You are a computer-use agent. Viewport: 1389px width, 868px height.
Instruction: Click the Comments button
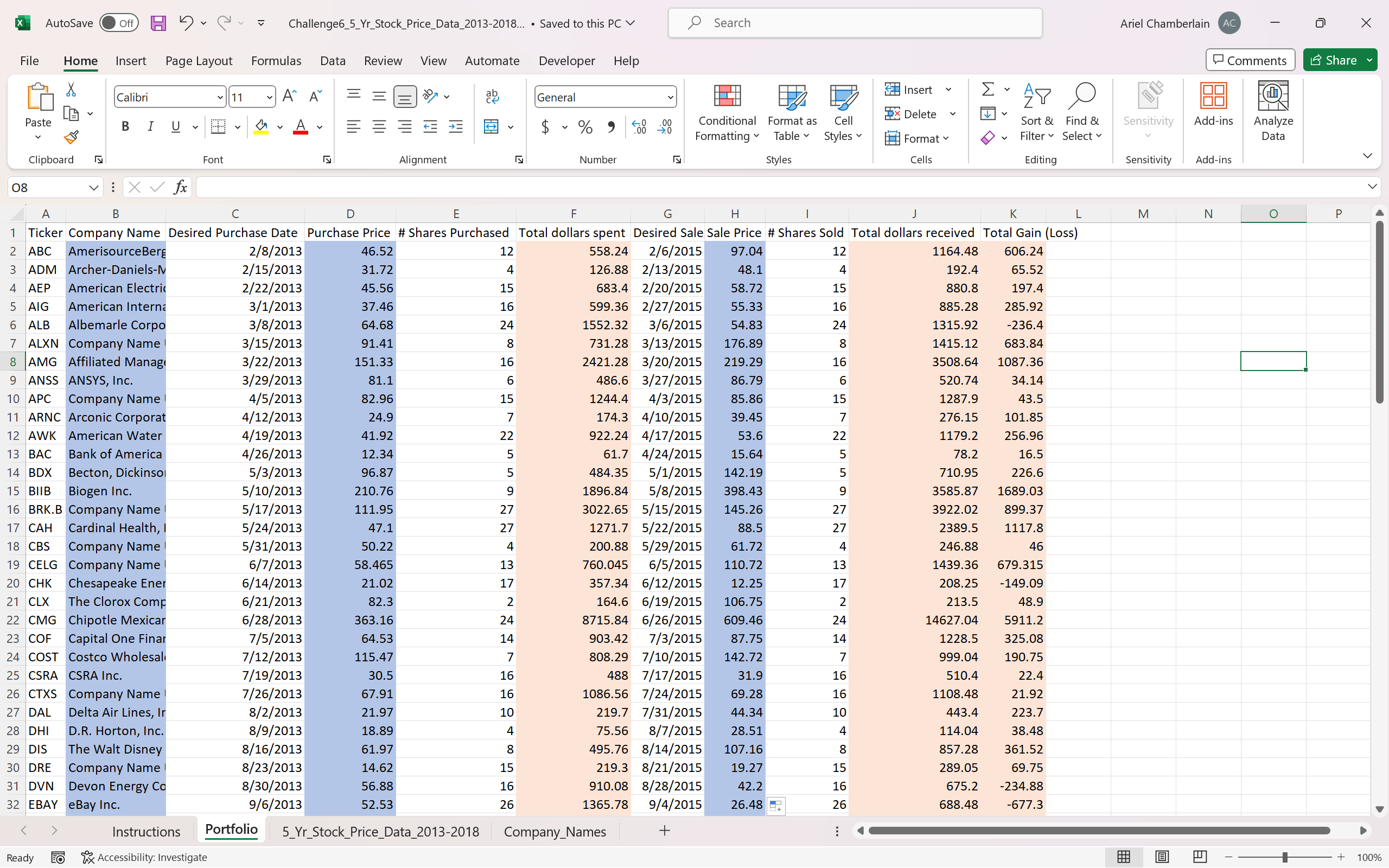1250,60
